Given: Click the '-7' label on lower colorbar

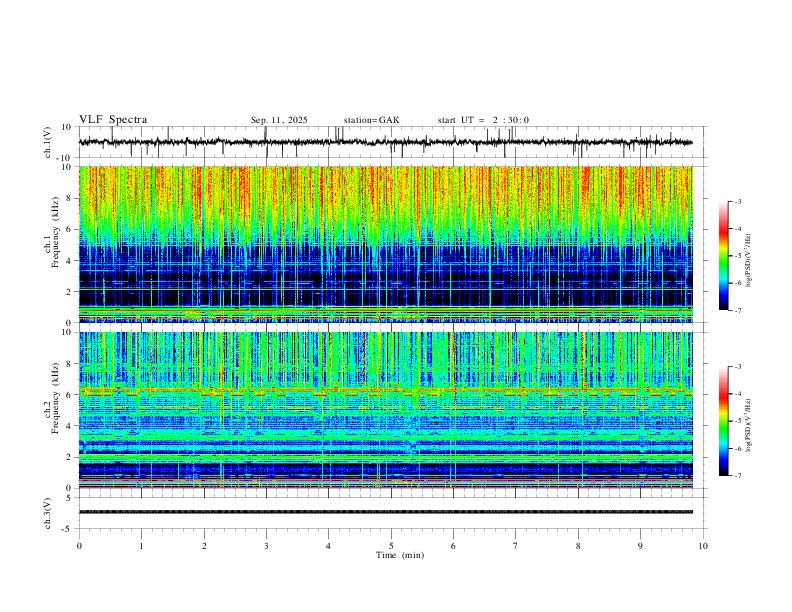Looking at the screenshot, I should [738, 476].
